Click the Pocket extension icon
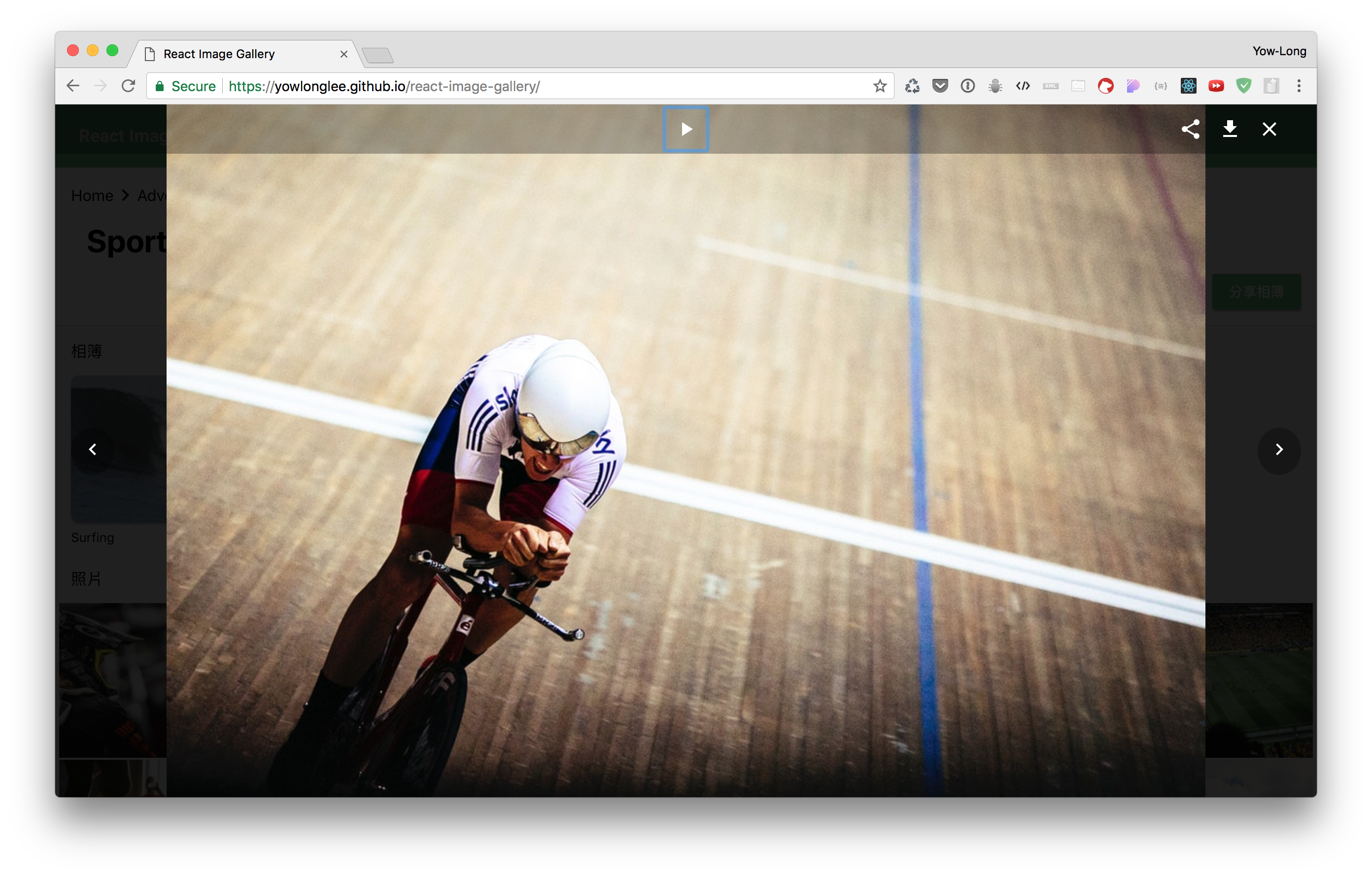 point(940,86)
